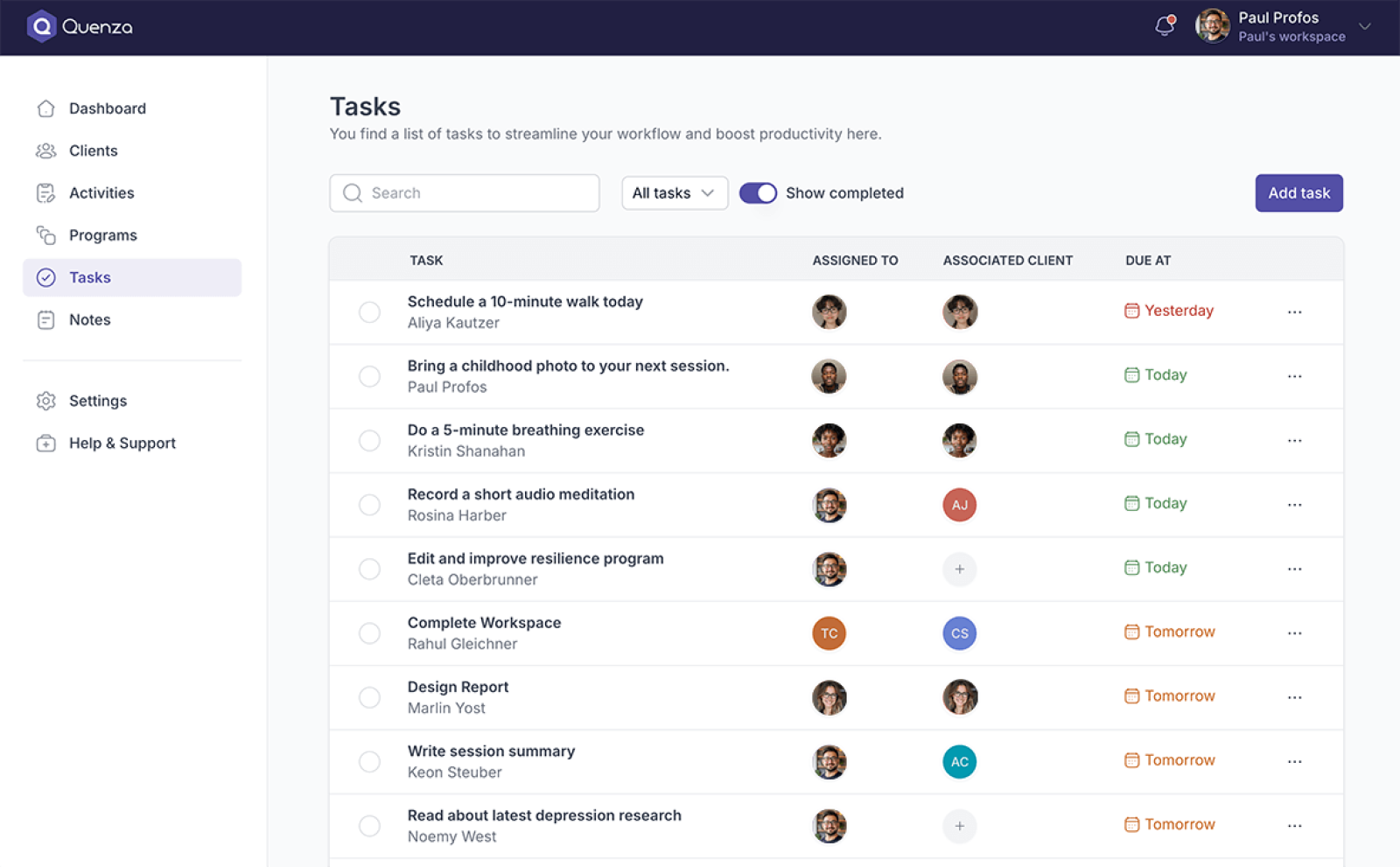Screen dimensions: 1400x867
Task: Open the Clients section in sidebar
Action: (x=93, y=150)
